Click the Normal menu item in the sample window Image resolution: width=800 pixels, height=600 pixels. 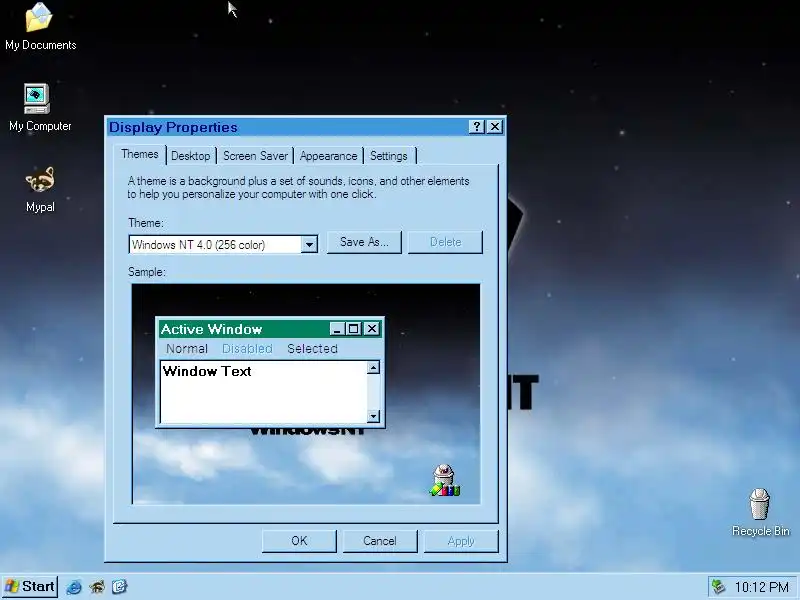coord(187,348)
